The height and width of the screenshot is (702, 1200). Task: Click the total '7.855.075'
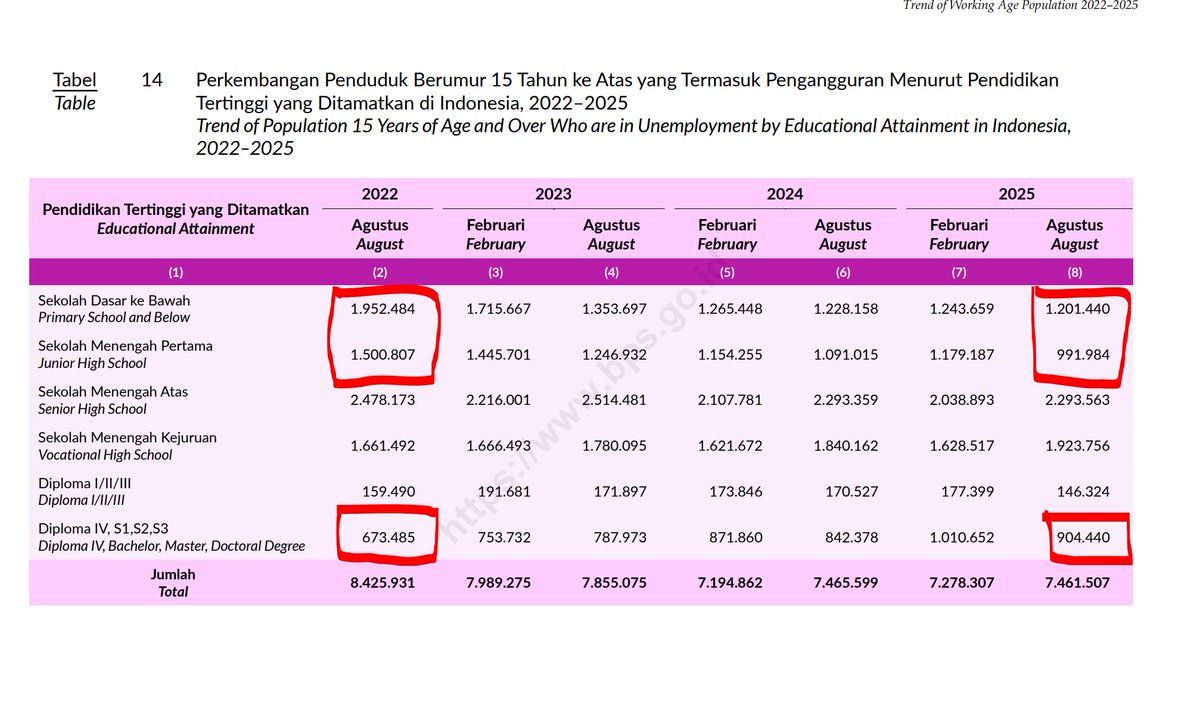[614, 582]
